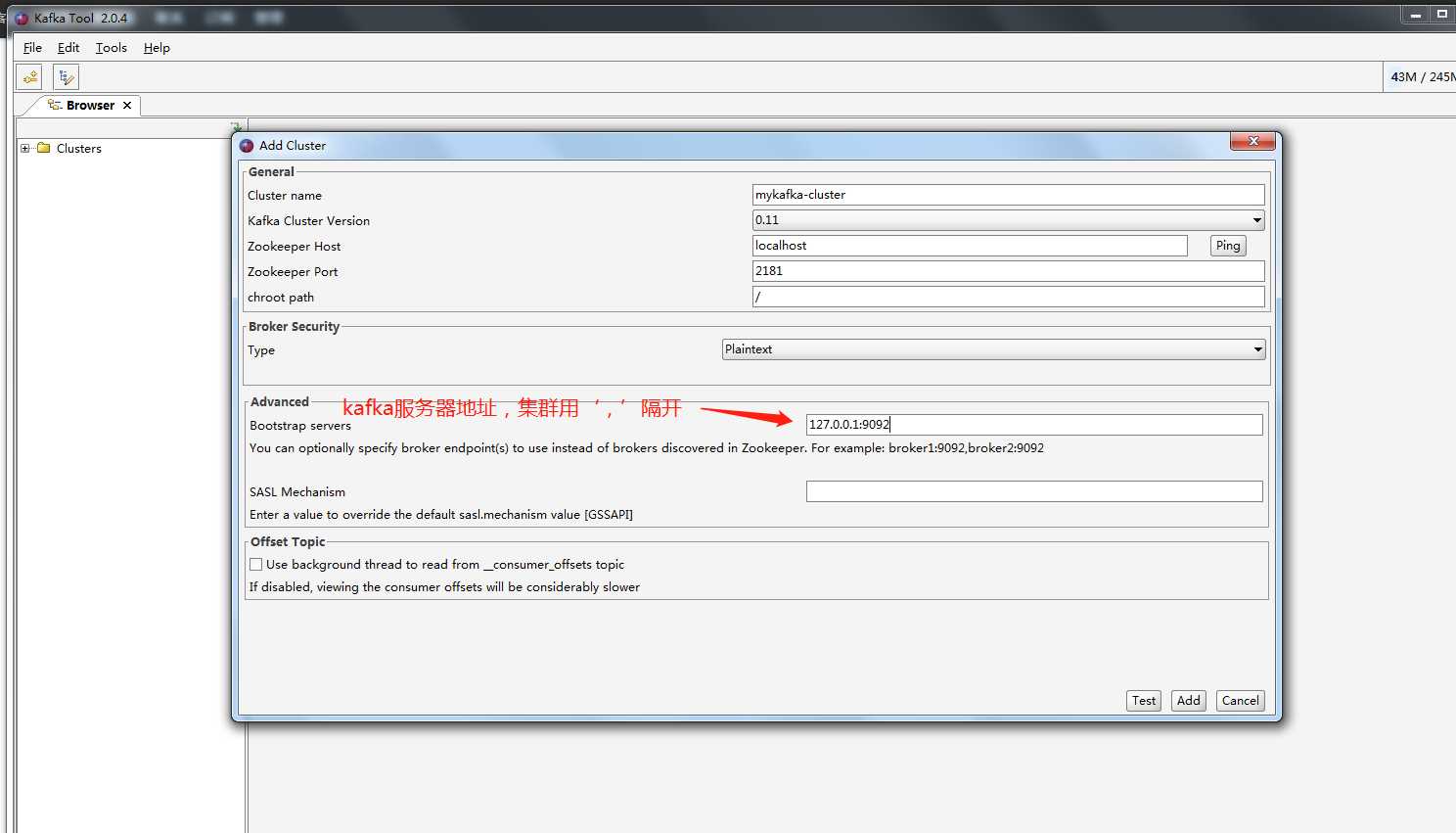Minimize the Kafka Tool window

point(1415,15)
